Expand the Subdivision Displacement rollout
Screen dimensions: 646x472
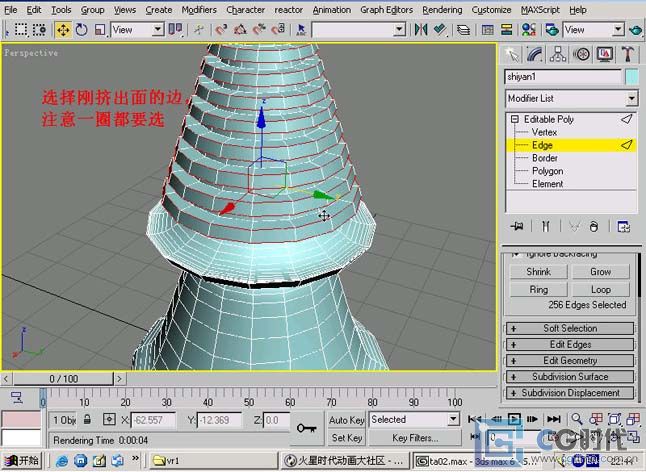(570, 393)
